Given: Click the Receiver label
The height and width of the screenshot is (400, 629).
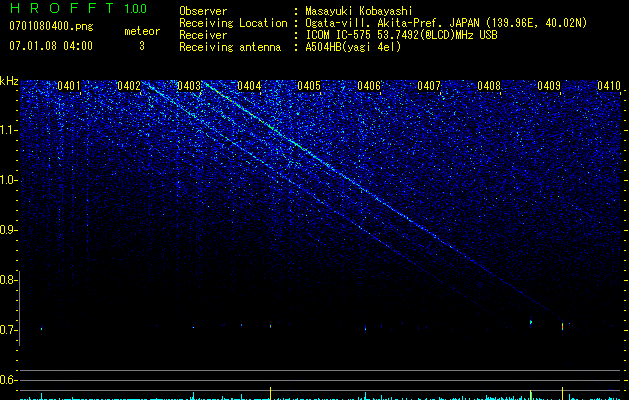Looking at the screenshot, I should (x=203, y=35).
